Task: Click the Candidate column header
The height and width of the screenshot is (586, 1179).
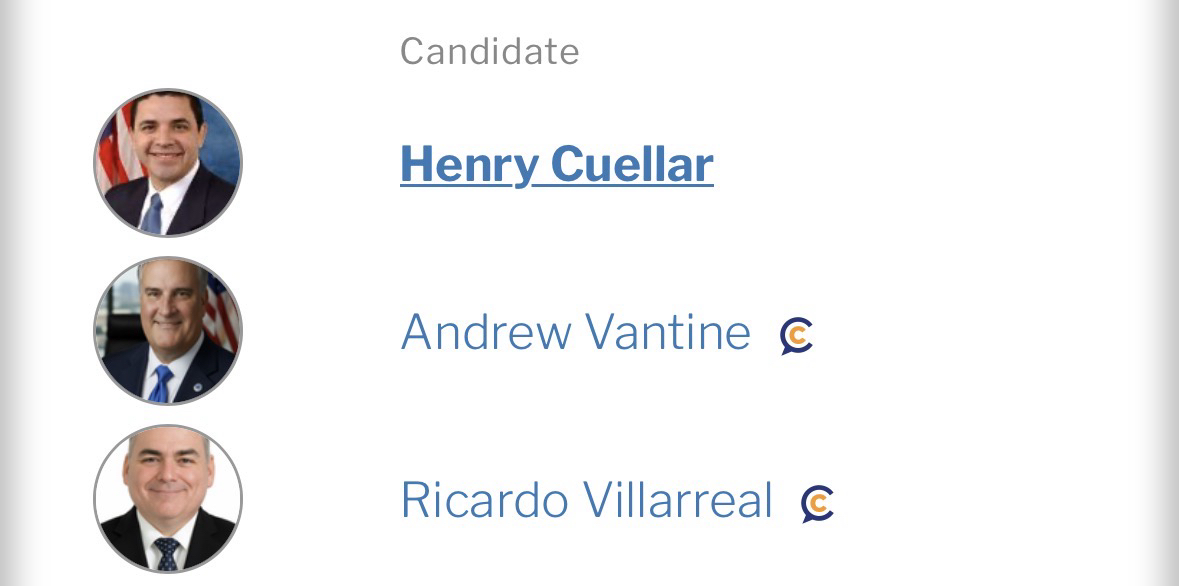Action: (489, 51)
